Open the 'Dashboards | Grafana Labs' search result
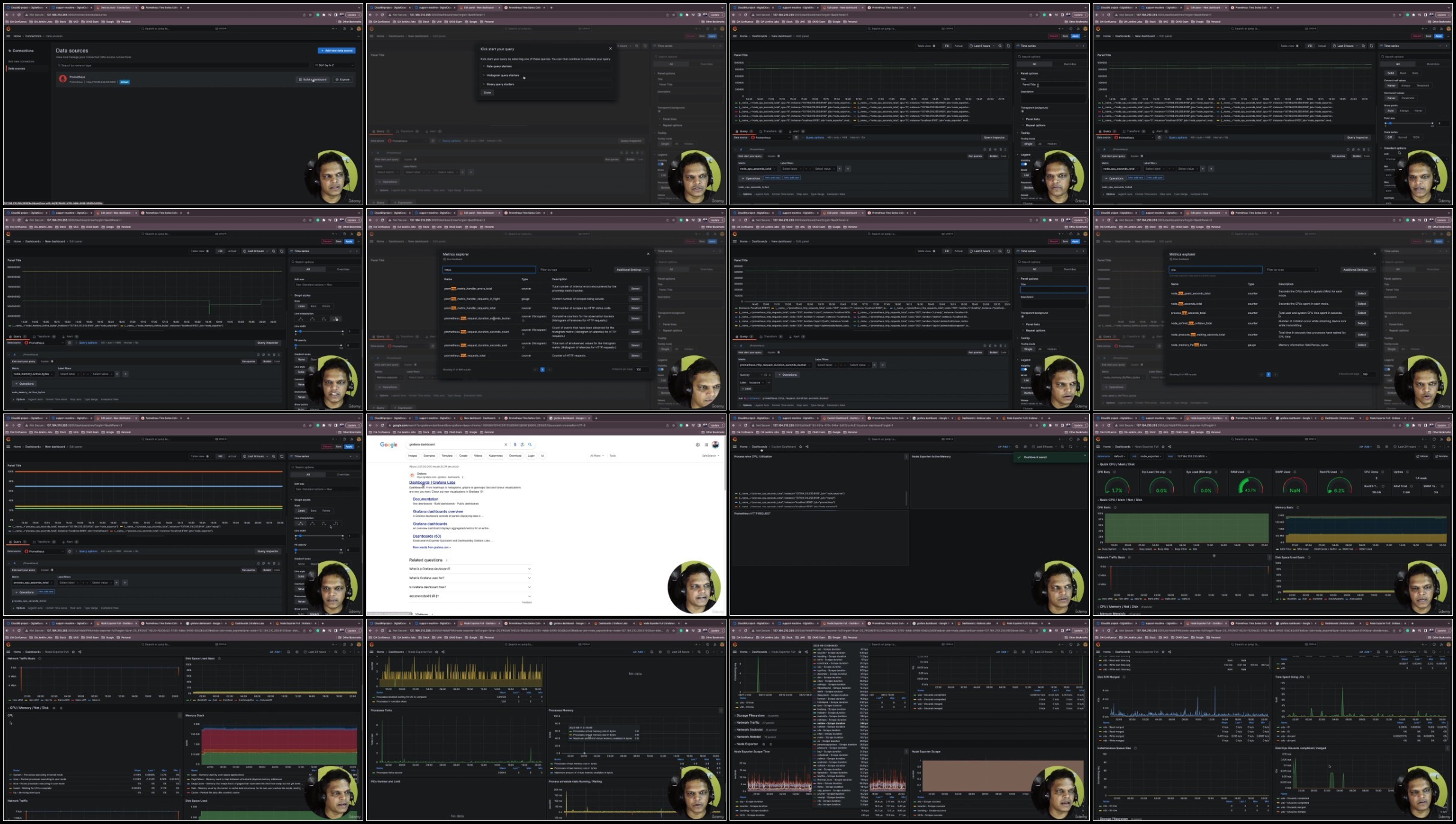The width and height of the screenshot is (1456, 824). [x=432, y=483]
